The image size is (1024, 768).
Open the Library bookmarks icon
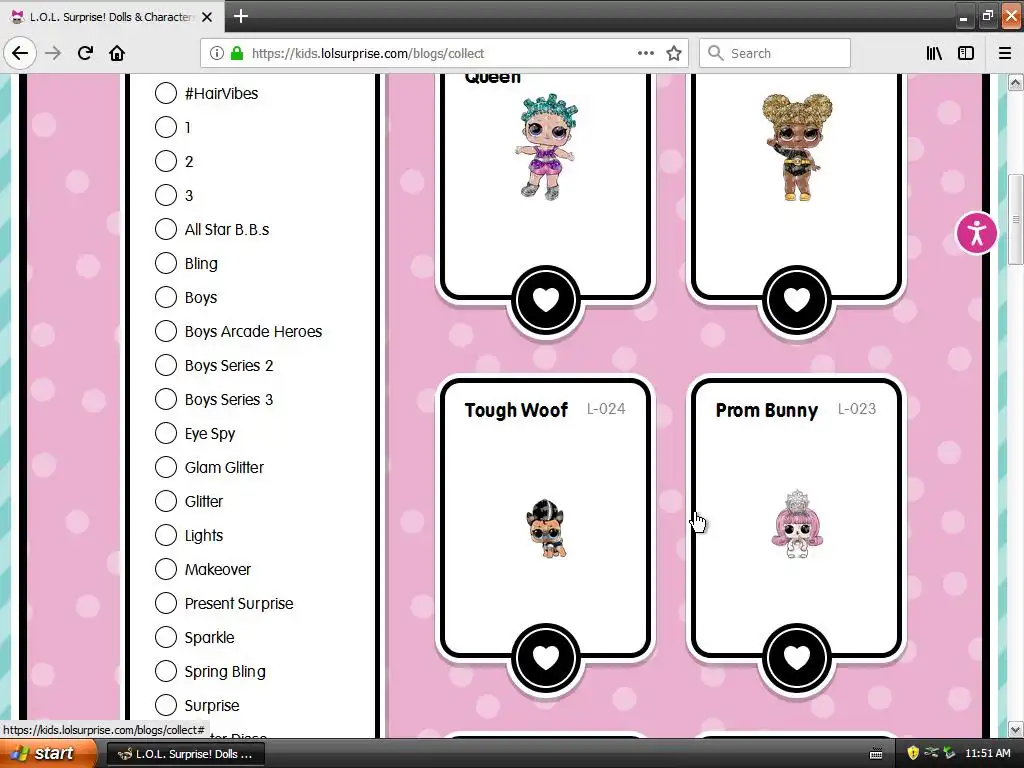[x=934, y=53]
